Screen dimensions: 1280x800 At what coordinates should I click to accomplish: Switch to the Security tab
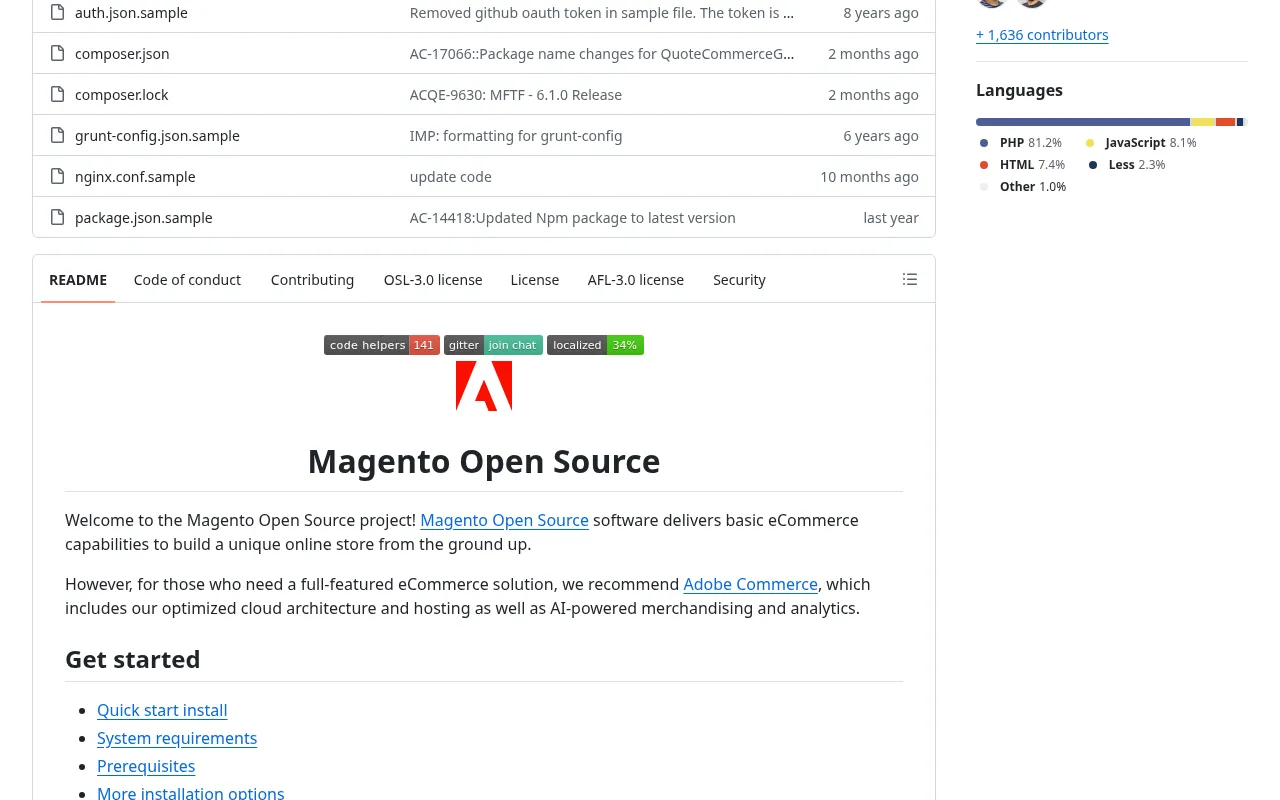tap(739, 280)
